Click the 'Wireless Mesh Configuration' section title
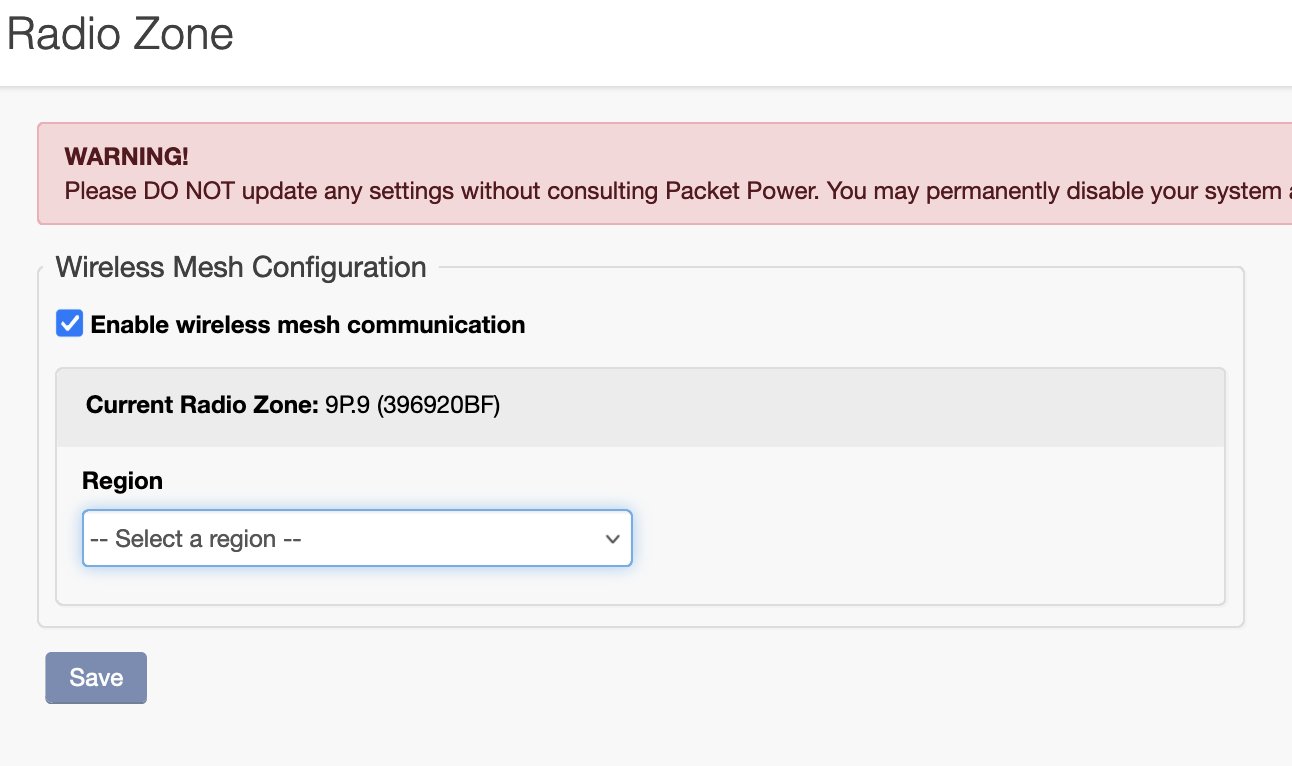 point(241,267)
